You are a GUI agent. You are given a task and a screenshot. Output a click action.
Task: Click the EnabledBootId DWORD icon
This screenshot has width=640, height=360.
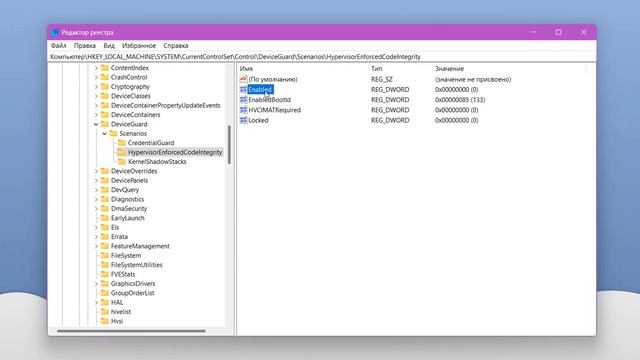click(x=243, y=100)
